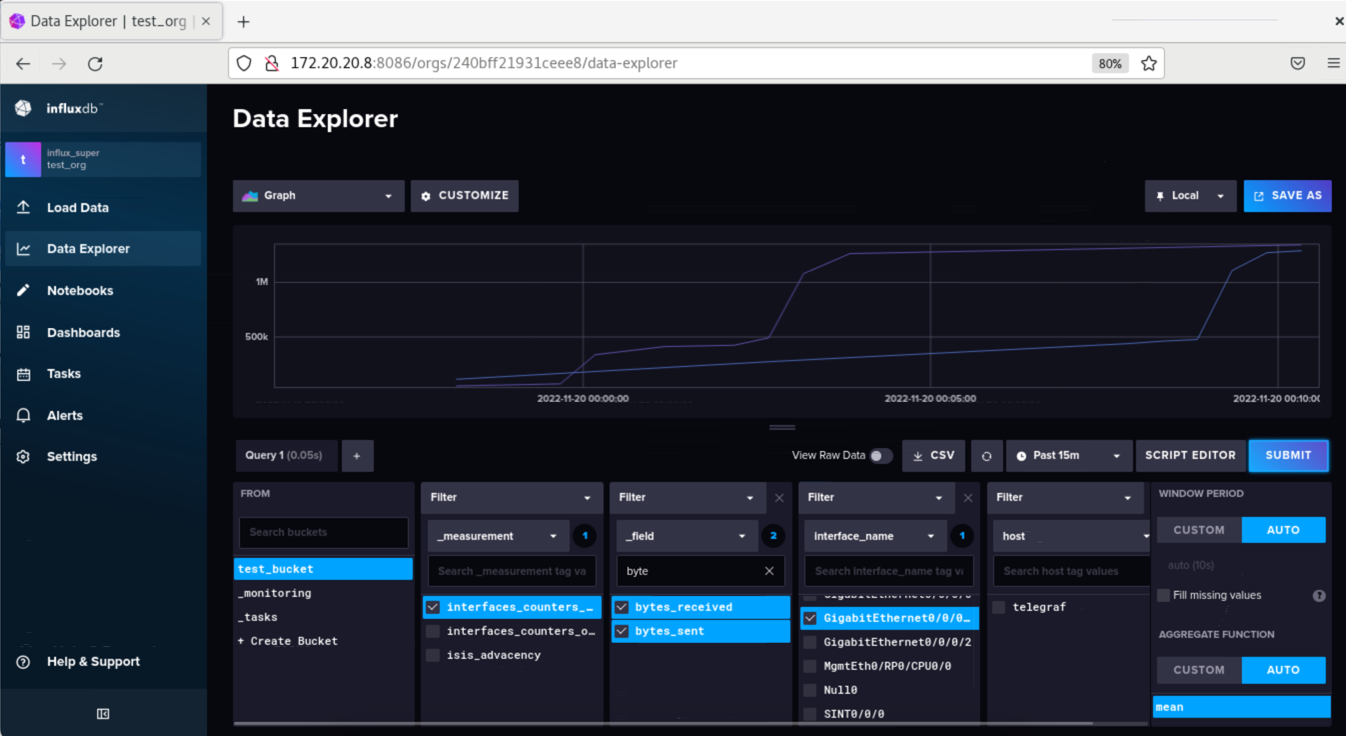Click the query refresh icon button
This screenshot has height=736, width=1347.
click(x=986, y=456)
